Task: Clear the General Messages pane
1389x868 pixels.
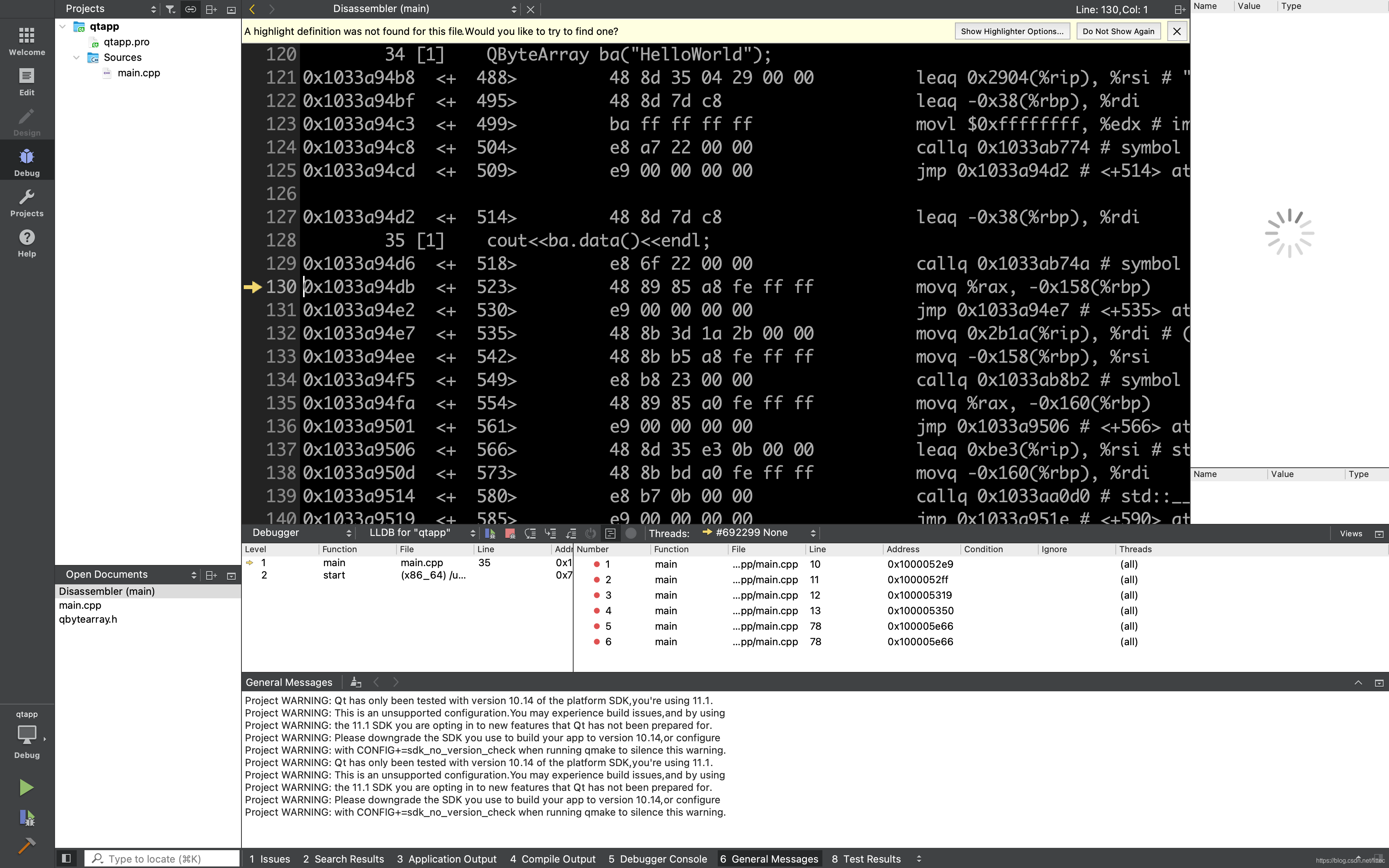Action: click(x=356, y=682)
